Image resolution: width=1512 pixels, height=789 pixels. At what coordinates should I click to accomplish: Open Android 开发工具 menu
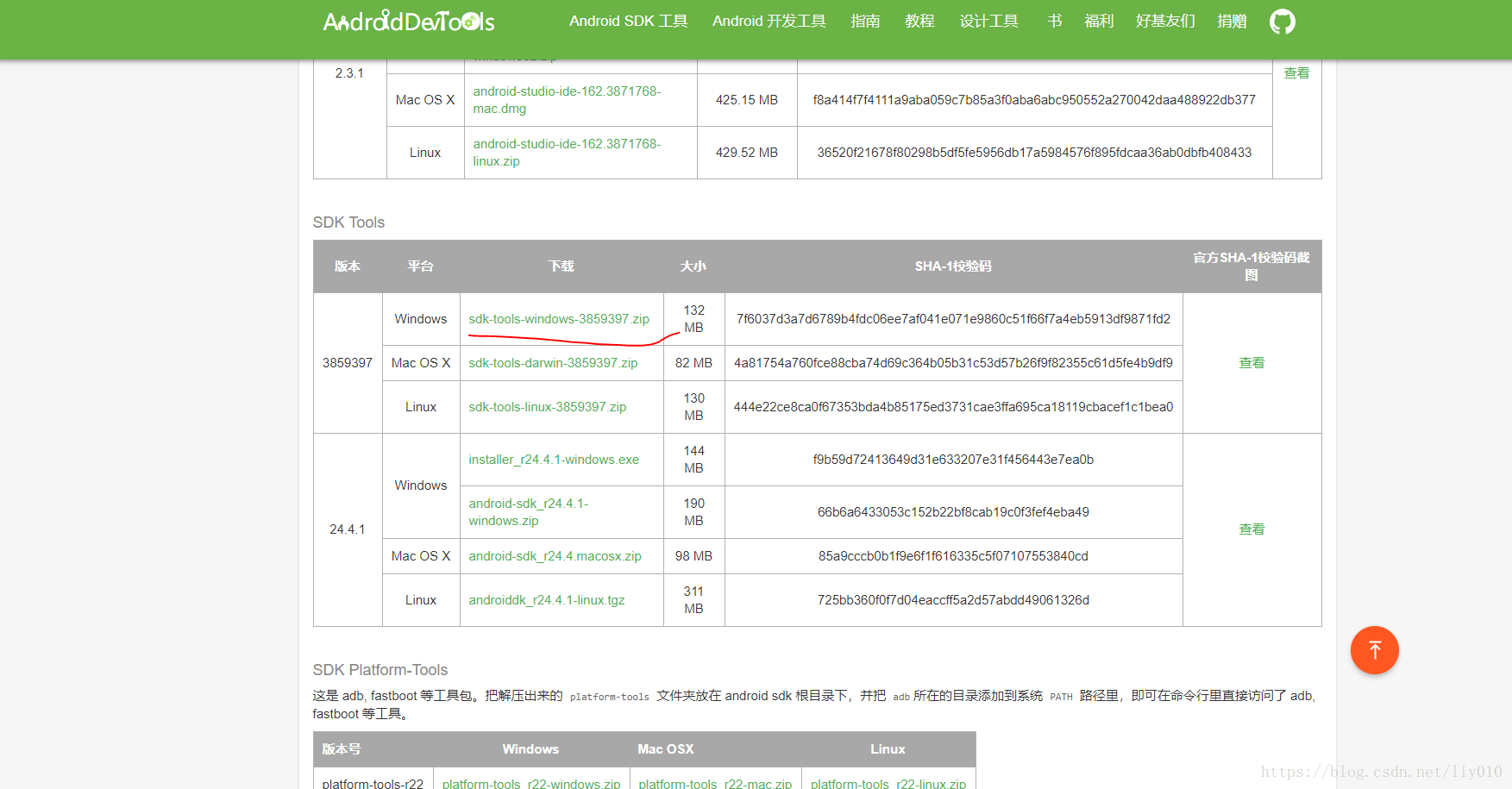click(x=769, y=22)
